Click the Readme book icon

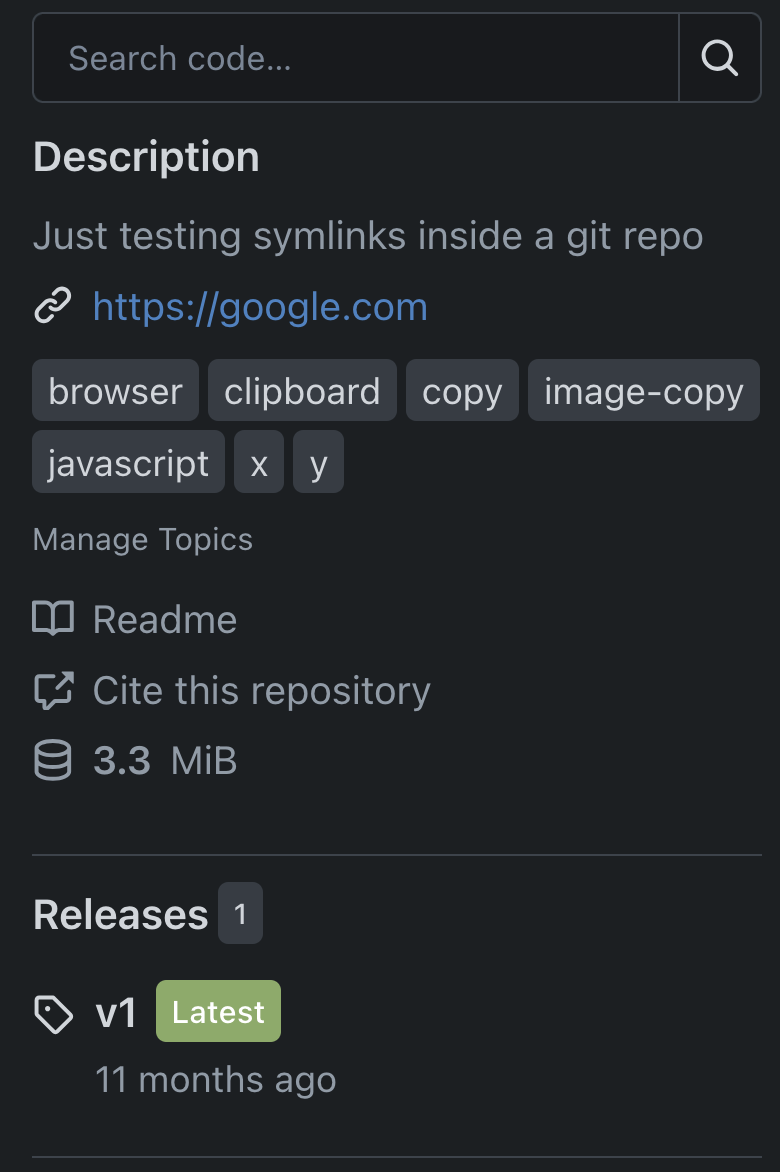tap(53, 620)
